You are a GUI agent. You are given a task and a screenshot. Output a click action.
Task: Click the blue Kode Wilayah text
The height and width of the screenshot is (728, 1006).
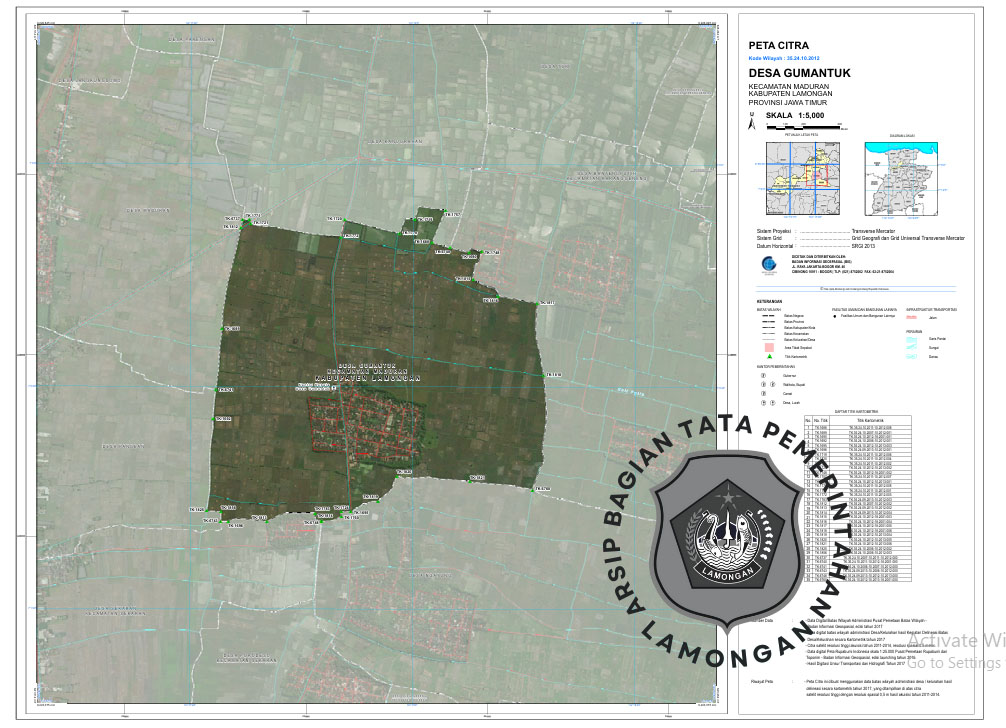point(784,58)
